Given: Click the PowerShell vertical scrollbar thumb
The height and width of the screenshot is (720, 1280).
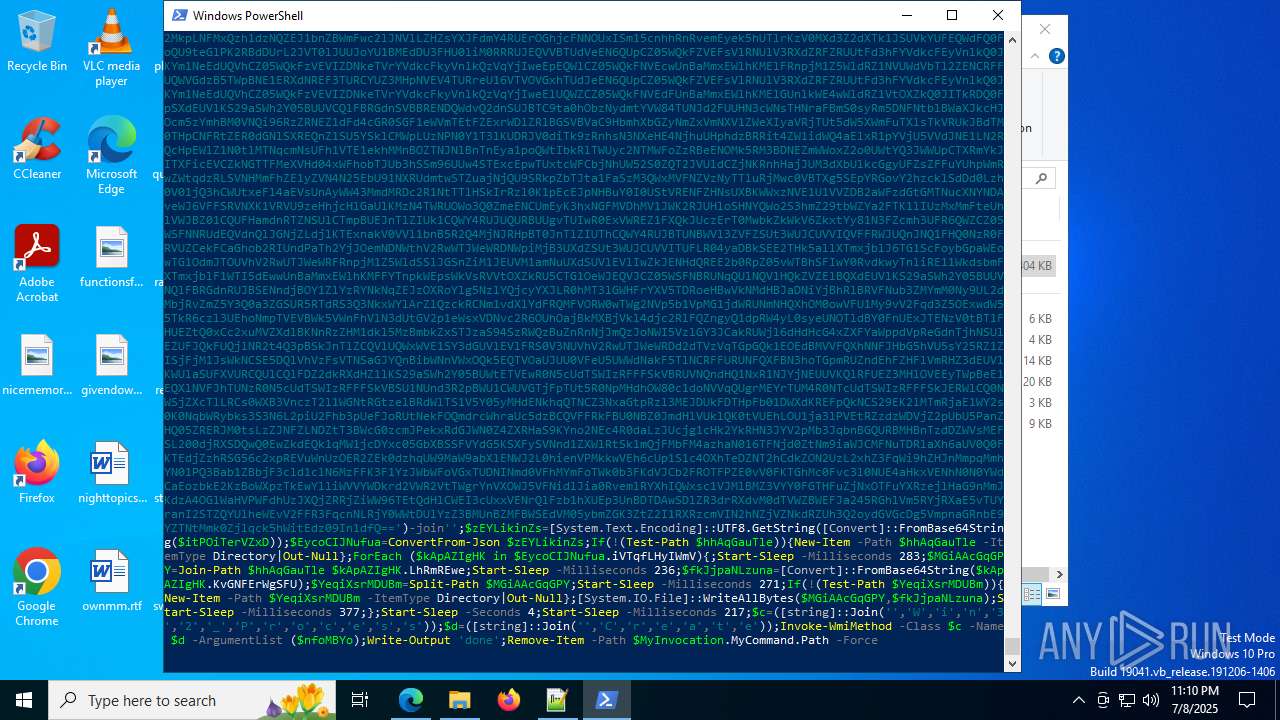Looking at the screenshot, I should 1012,646.
